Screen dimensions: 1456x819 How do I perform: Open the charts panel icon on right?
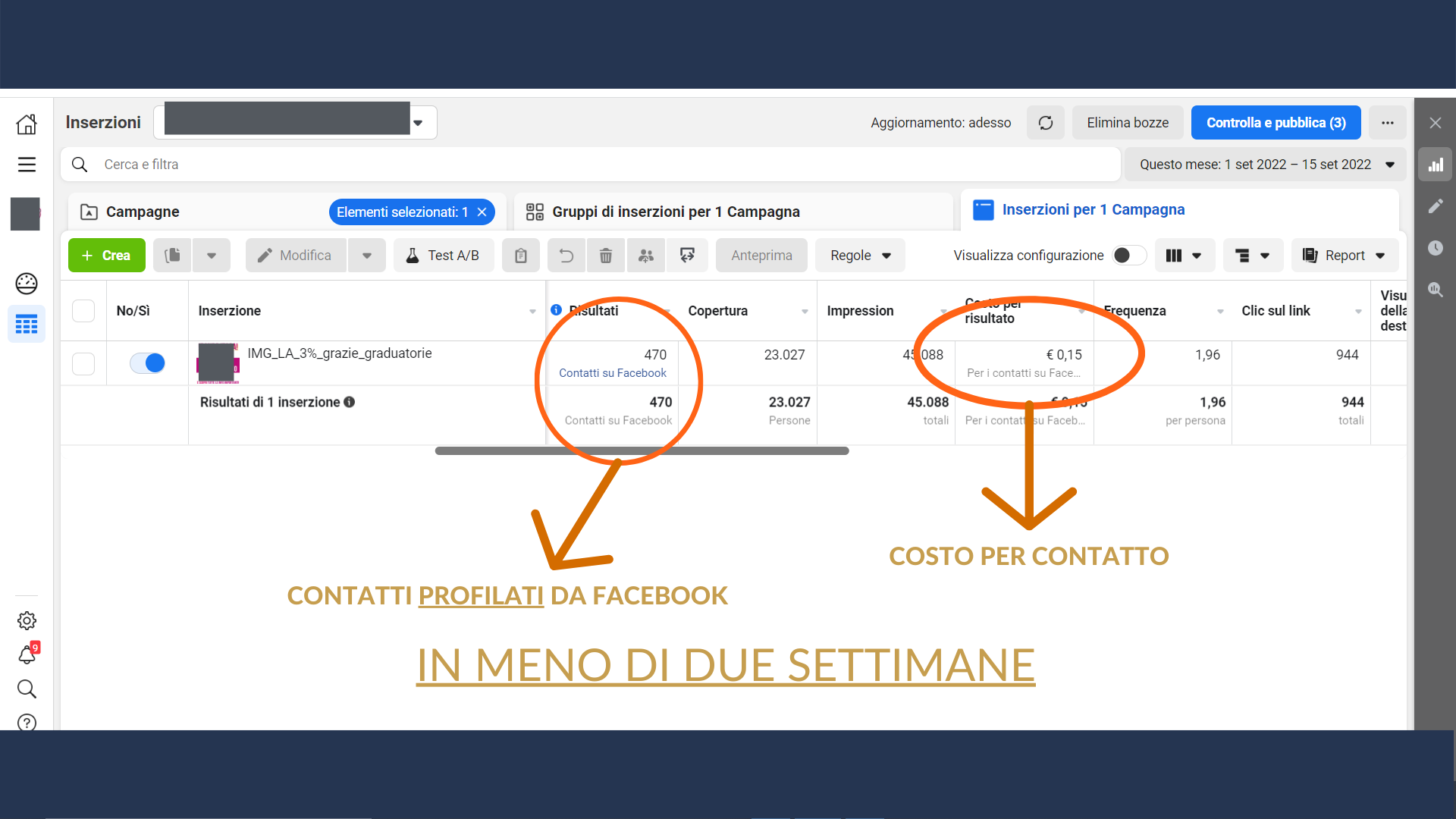pos(1435,165)
